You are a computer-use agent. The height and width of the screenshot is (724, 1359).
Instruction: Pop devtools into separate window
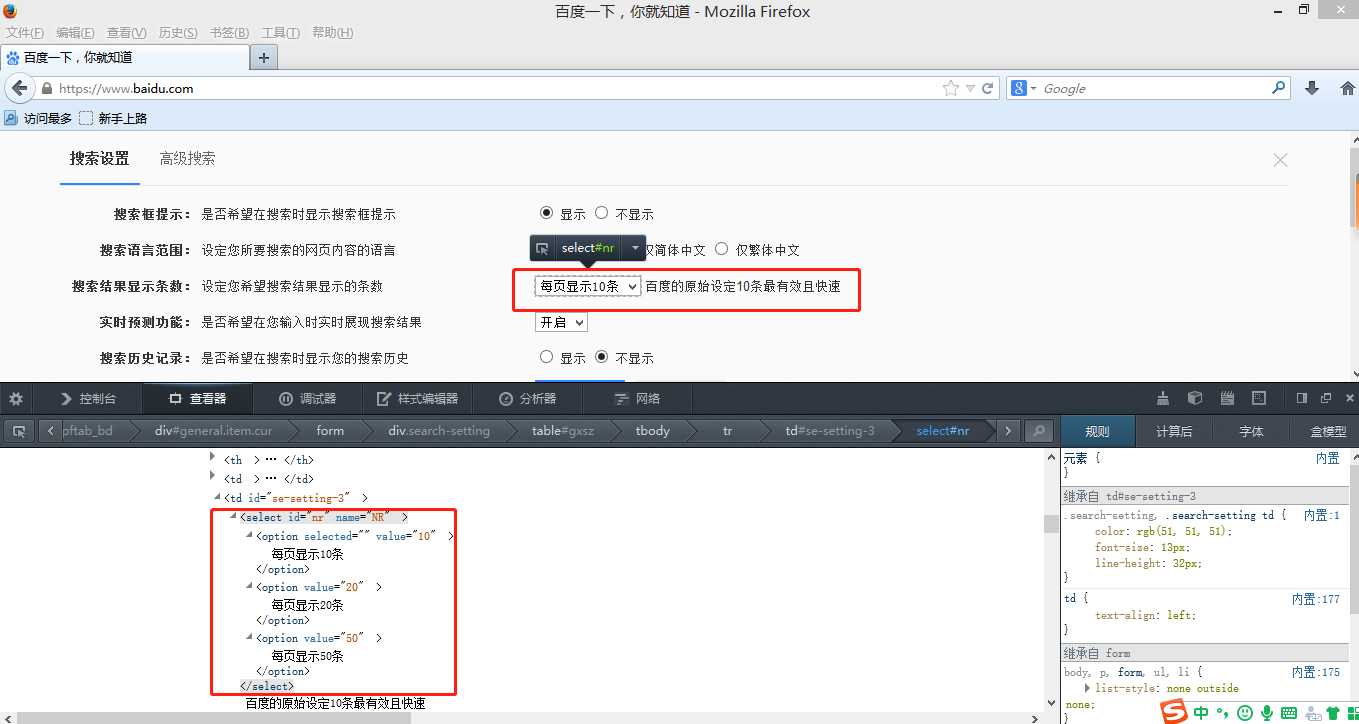pos(1326,398)
